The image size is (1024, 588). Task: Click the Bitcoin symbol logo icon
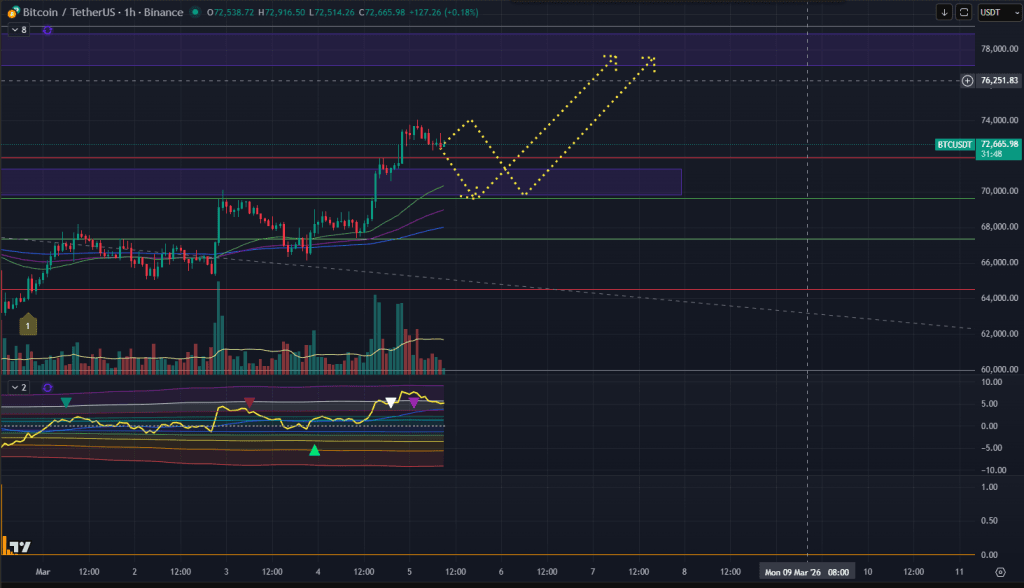pos(10,12)
